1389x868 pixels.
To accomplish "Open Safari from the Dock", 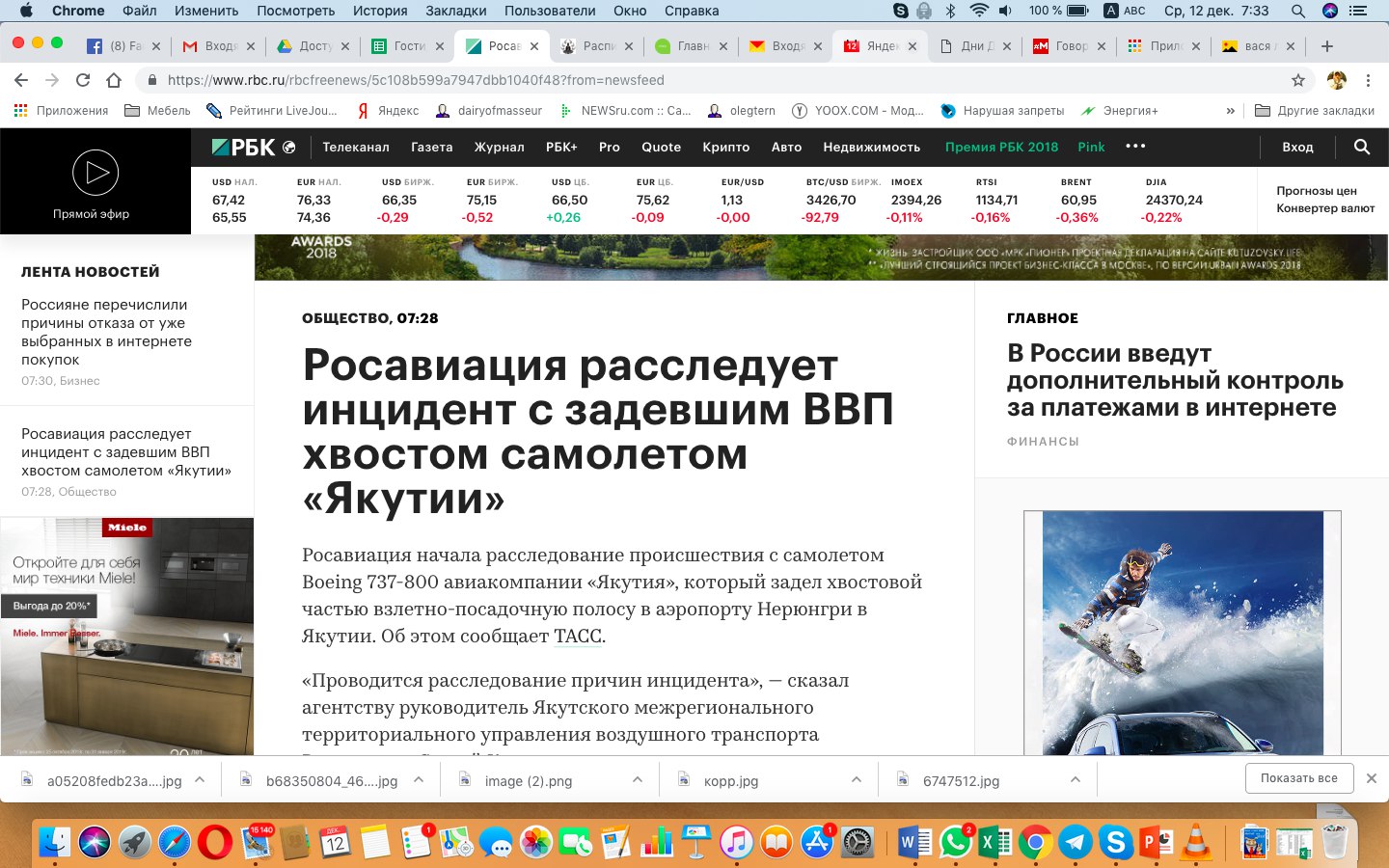I will [x=175, y=842].
